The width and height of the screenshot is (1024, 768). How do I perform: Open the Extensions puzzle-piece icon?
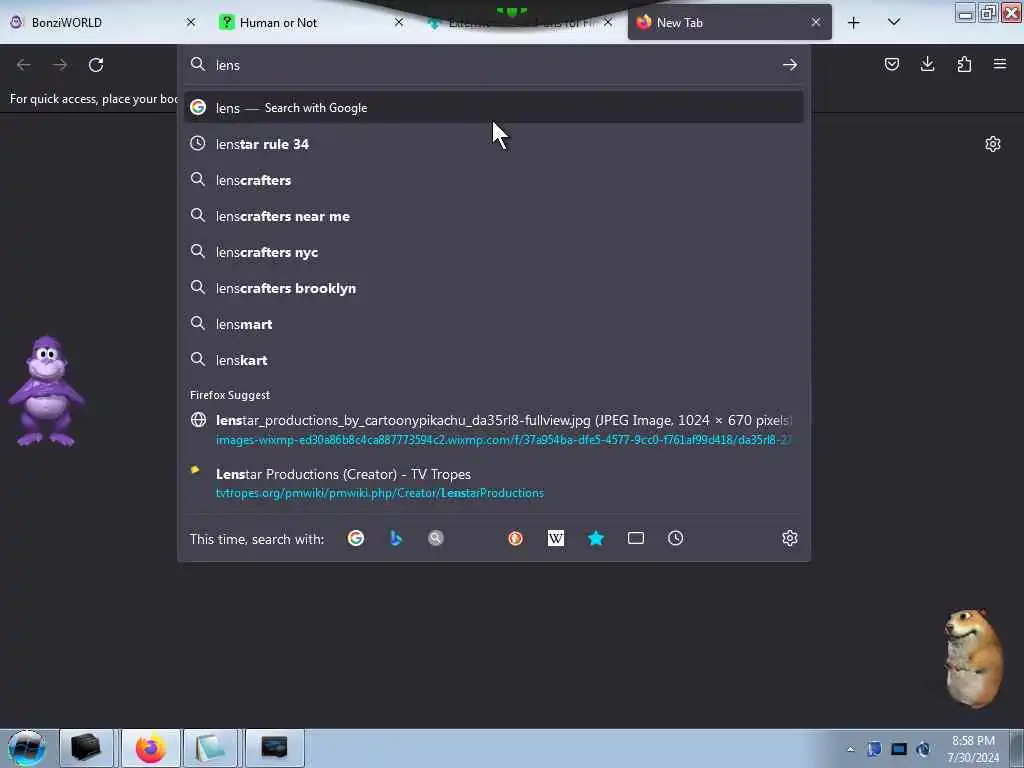coord(964,64)
